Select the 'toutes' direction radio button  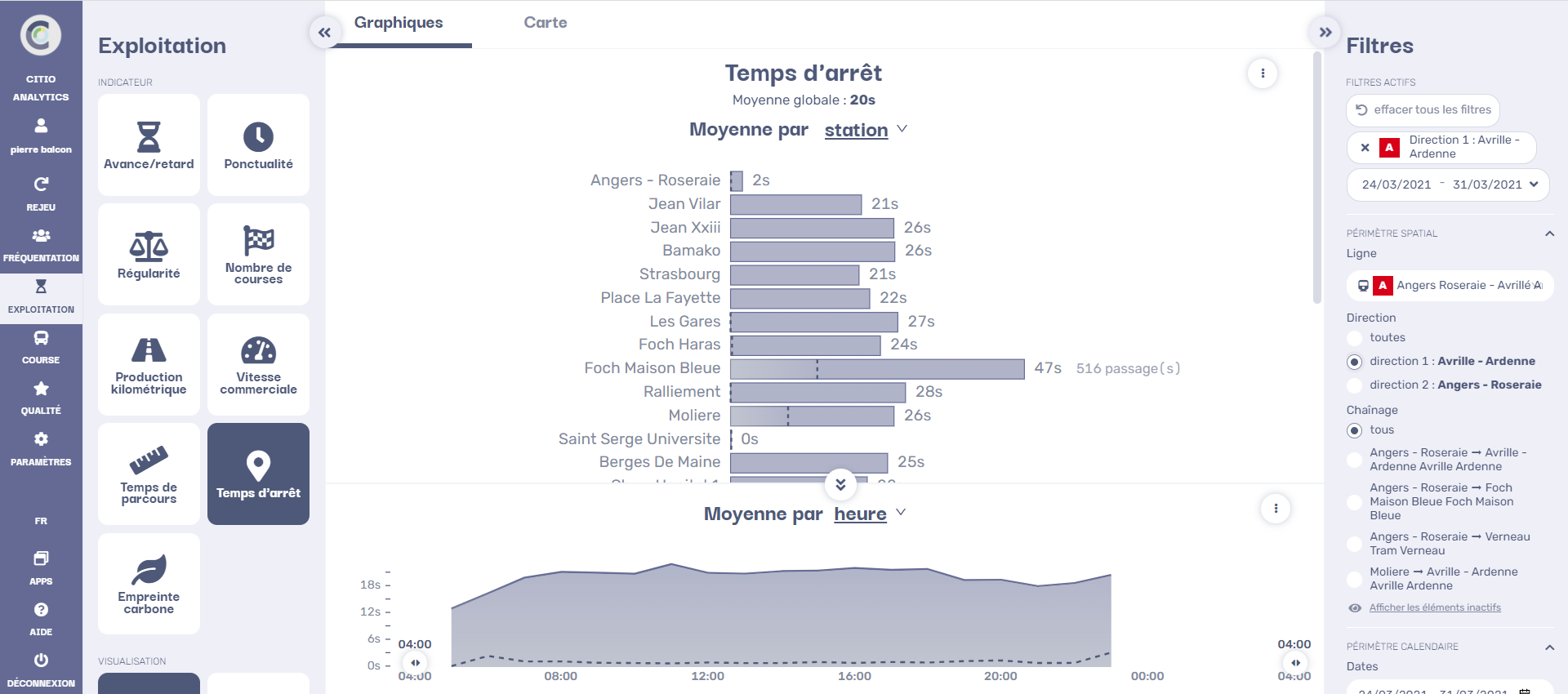(x=1355, y=338)
